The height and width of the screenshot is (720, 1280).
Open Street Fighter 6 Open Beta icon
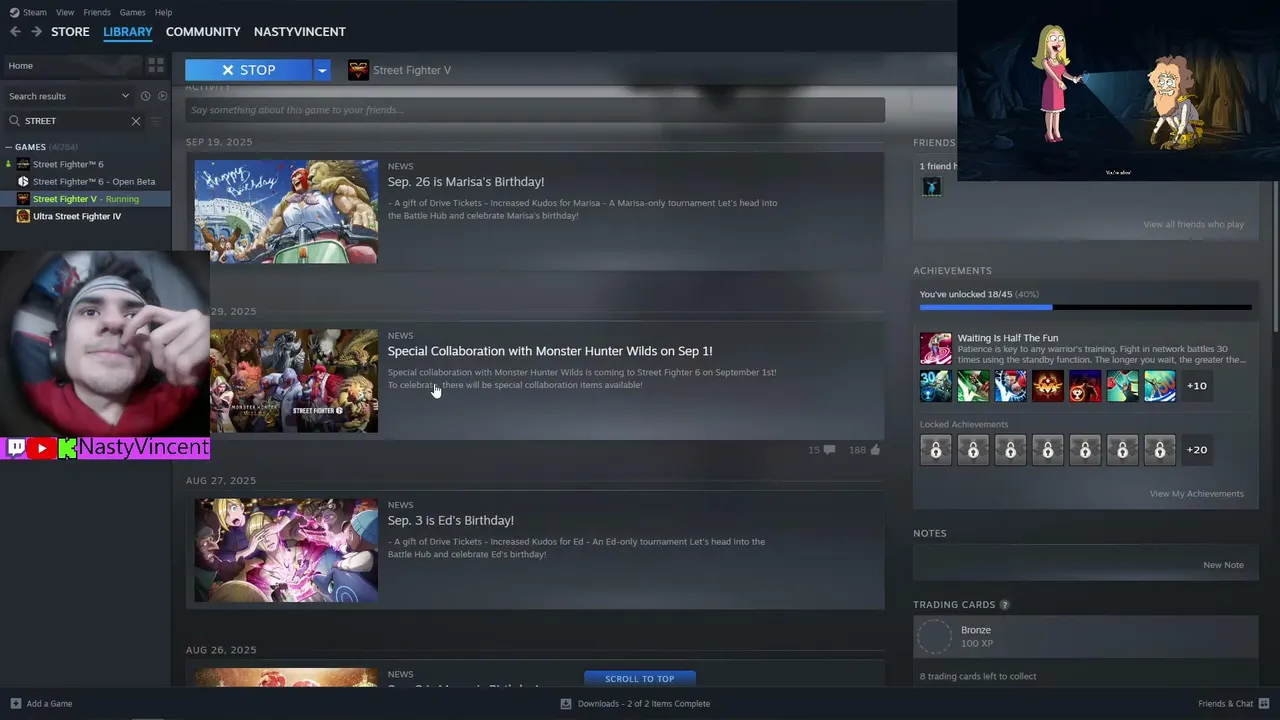[23, 182]
